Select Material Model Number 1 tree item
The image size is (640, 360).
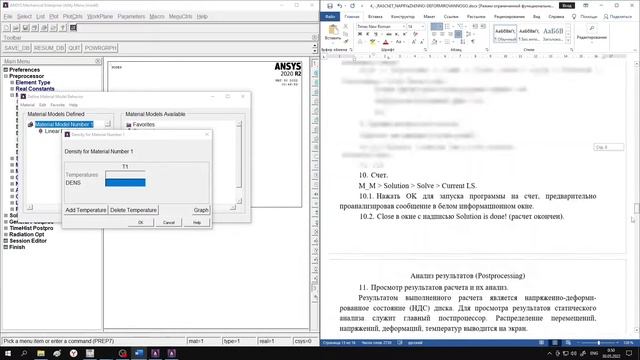click(64, 124)
